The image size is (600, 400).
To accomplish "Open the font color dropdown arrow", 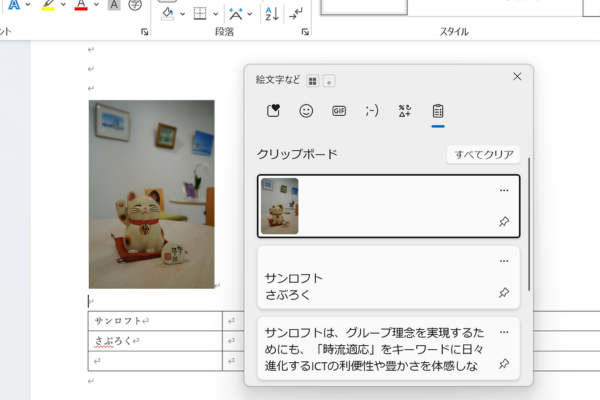I will click(95, 5).
